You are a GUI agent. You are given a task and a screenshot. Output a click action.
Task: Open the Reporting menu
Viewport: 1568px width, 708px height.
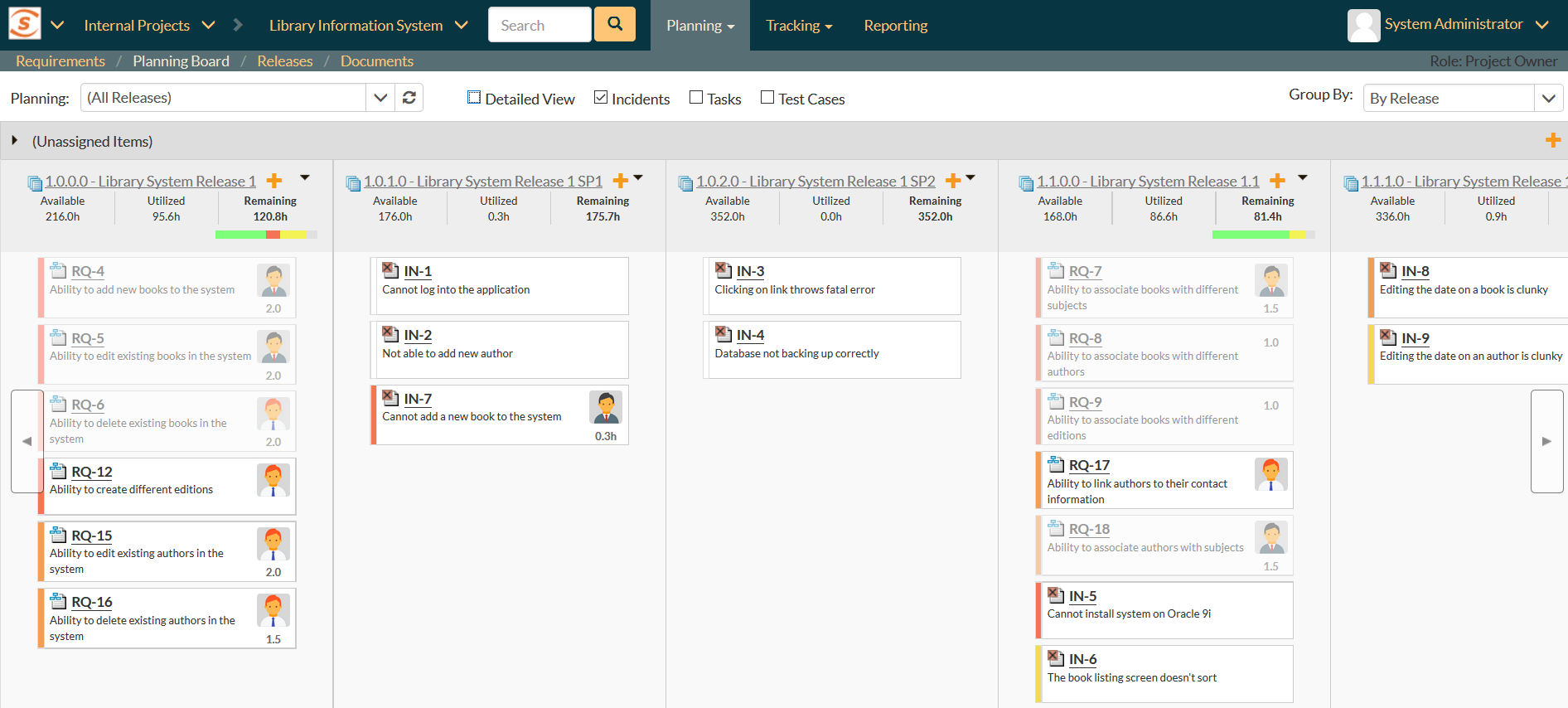pyautogui.click(x=896, y=25)
